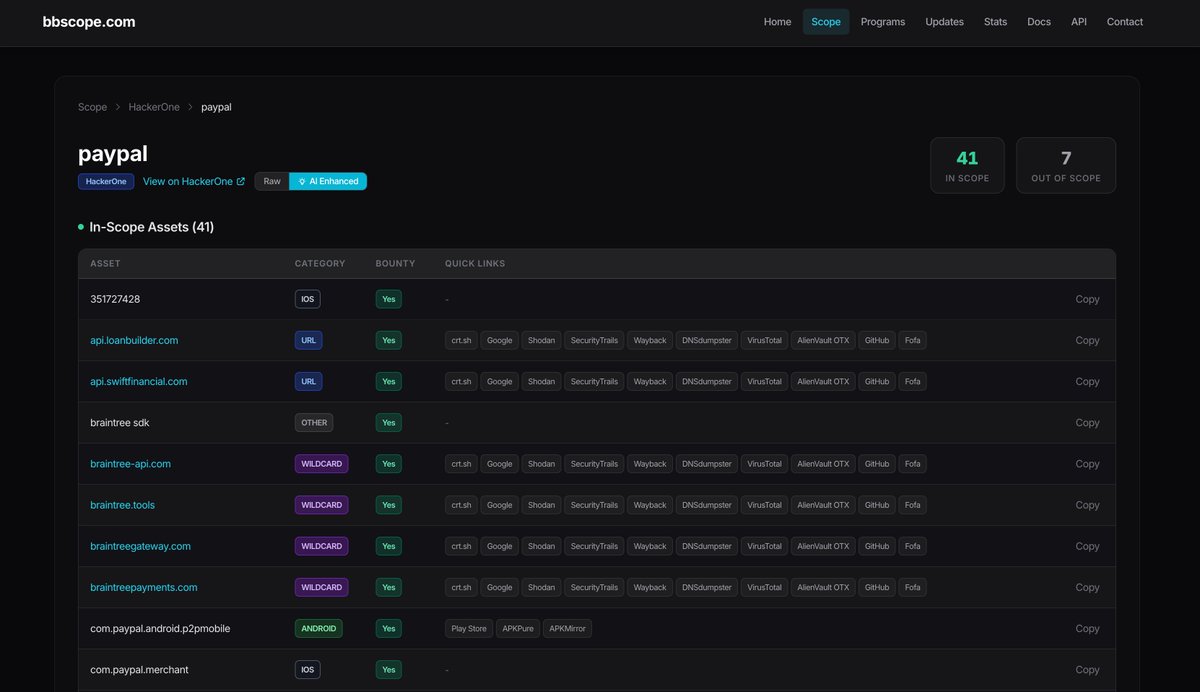The width and height of the screenshot is (1200, 692).
Task: Click the Category column header
Action: pyautogui.click(x=320, y=264)
